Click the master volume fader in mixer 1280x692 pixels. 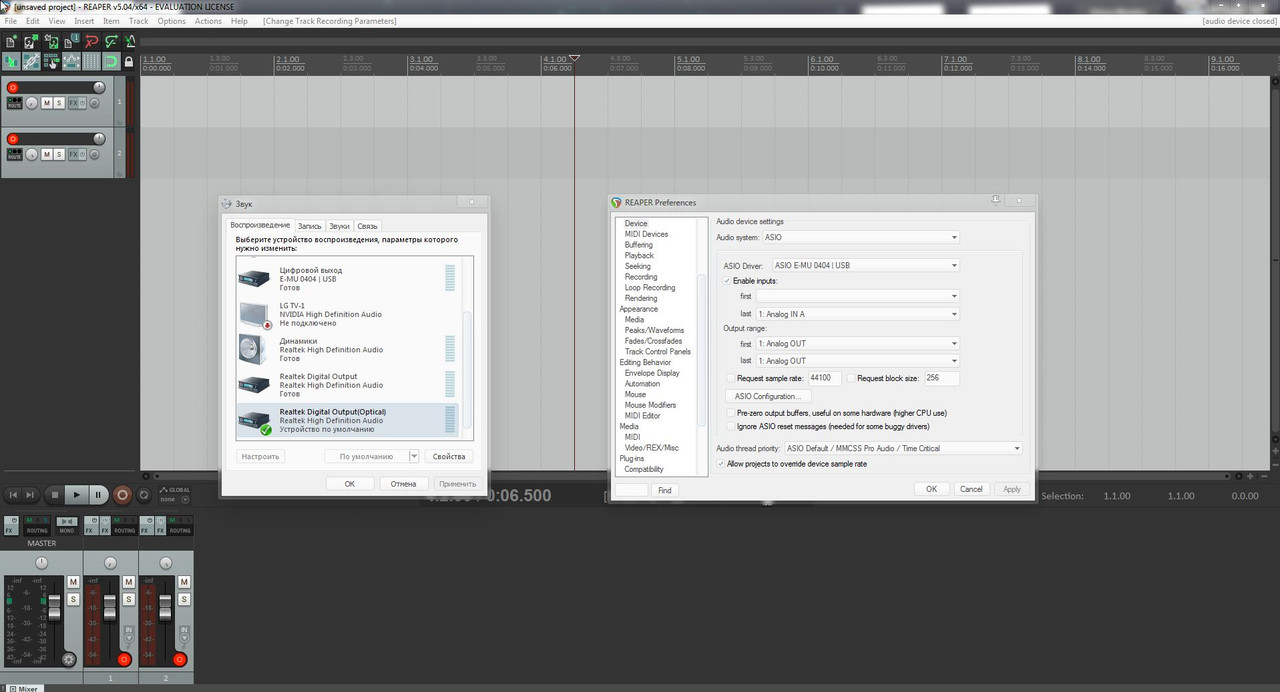[x=54, y=607]
